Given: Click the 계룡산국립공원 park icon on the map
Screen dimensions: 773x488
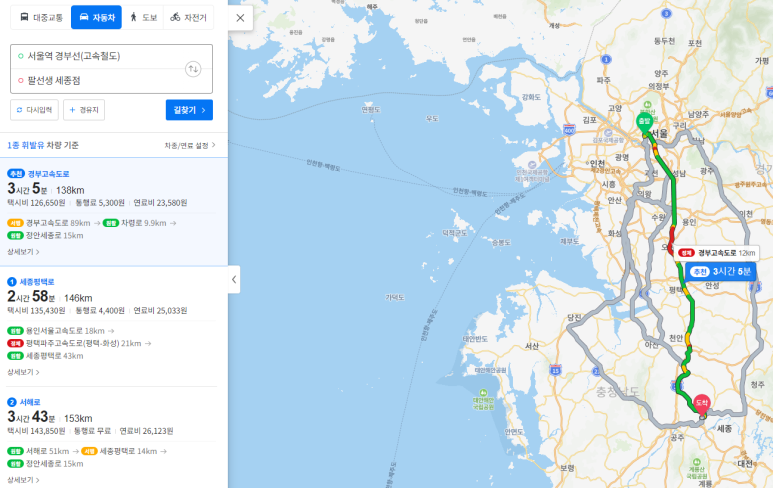Looking at the screenshot, I should tap(696, 462).
